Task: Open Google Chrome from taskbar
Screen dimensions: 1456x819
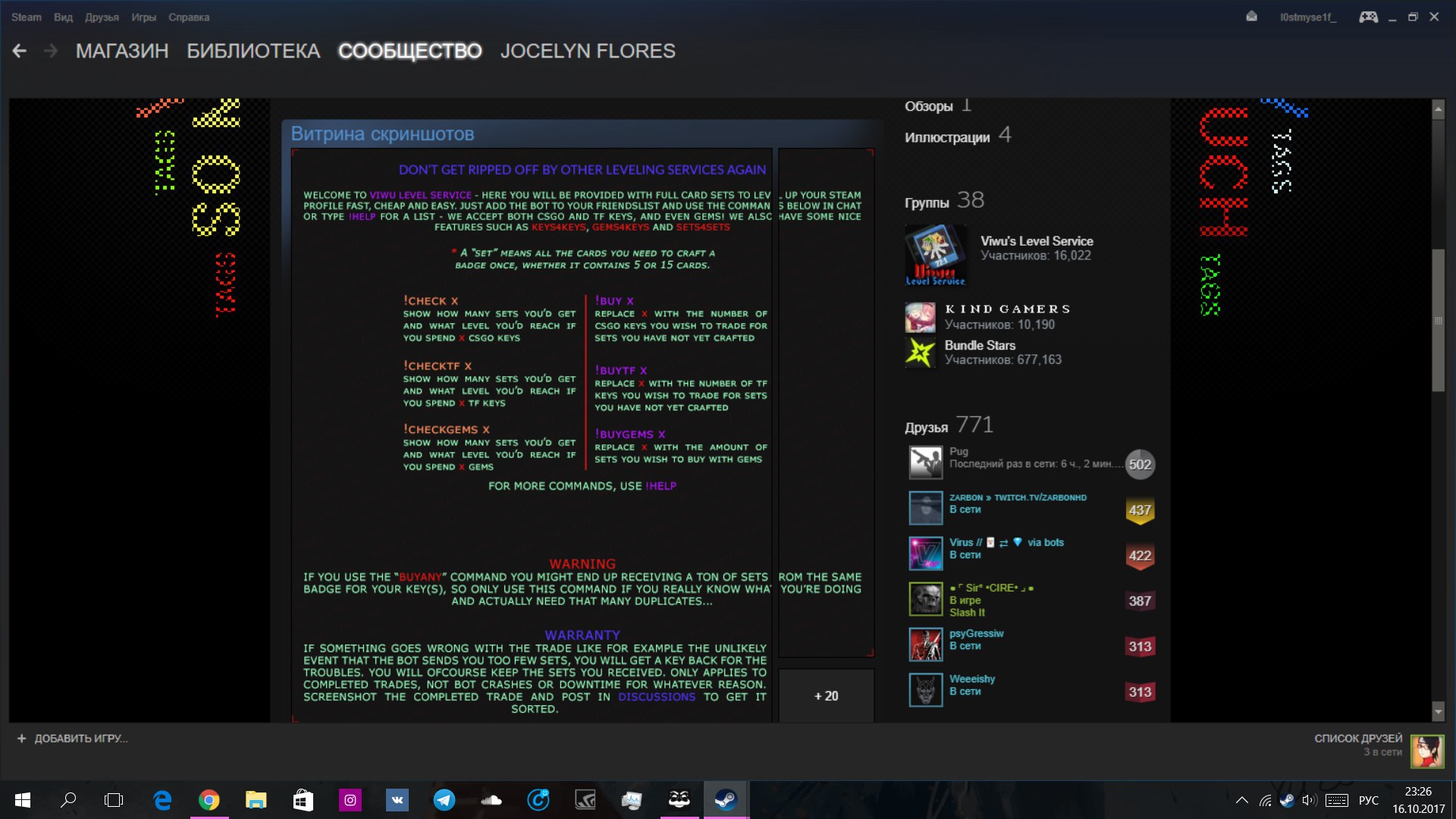Action: pos(209,800)
